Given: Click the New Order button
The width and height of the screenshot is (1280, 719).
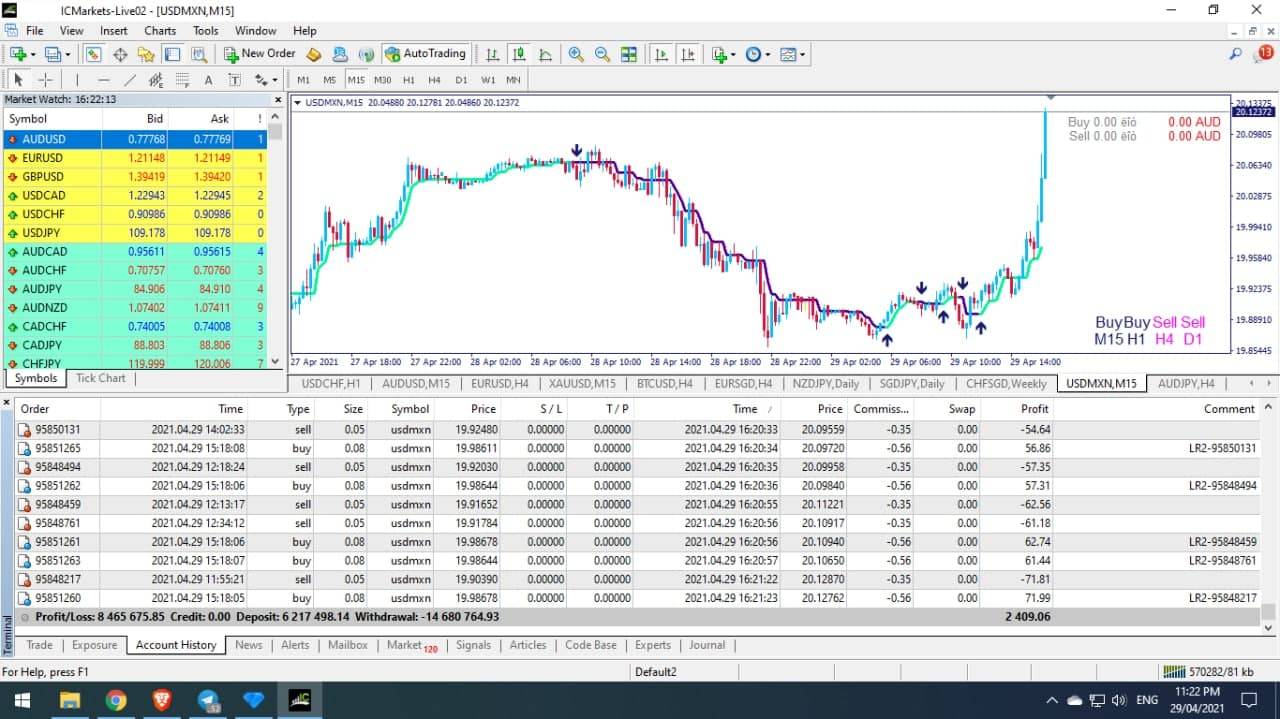Looking at the screenshot, I should (260, 54).
